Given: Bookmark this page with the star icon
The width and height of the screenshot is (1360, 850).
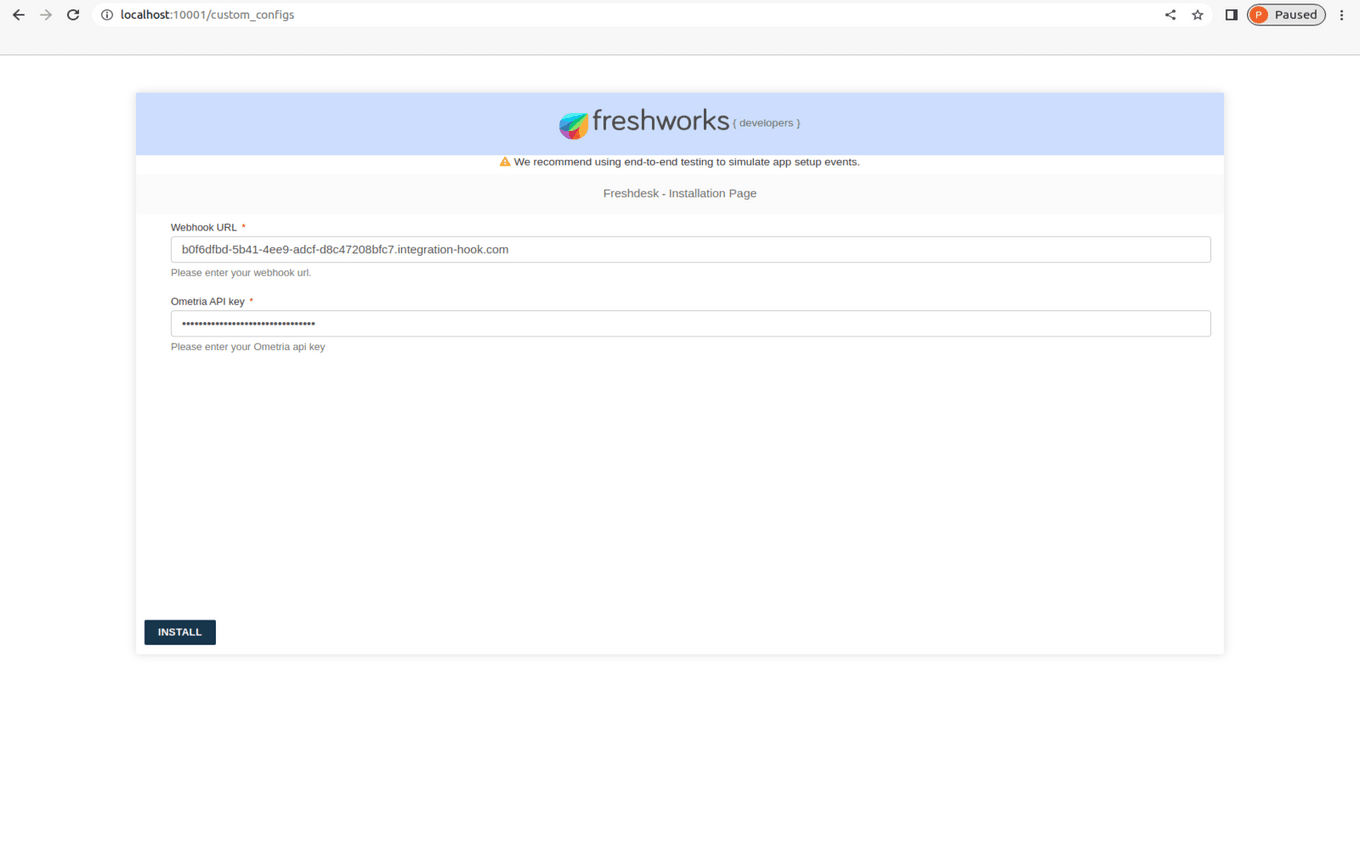Looking at the screenshot, I should (1197, 14).
